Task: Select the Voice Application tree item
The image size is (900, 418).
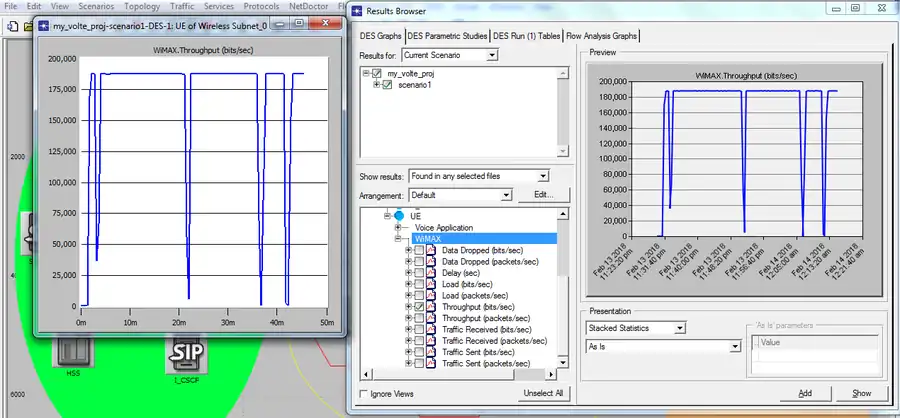Action: tap(444, 228)
